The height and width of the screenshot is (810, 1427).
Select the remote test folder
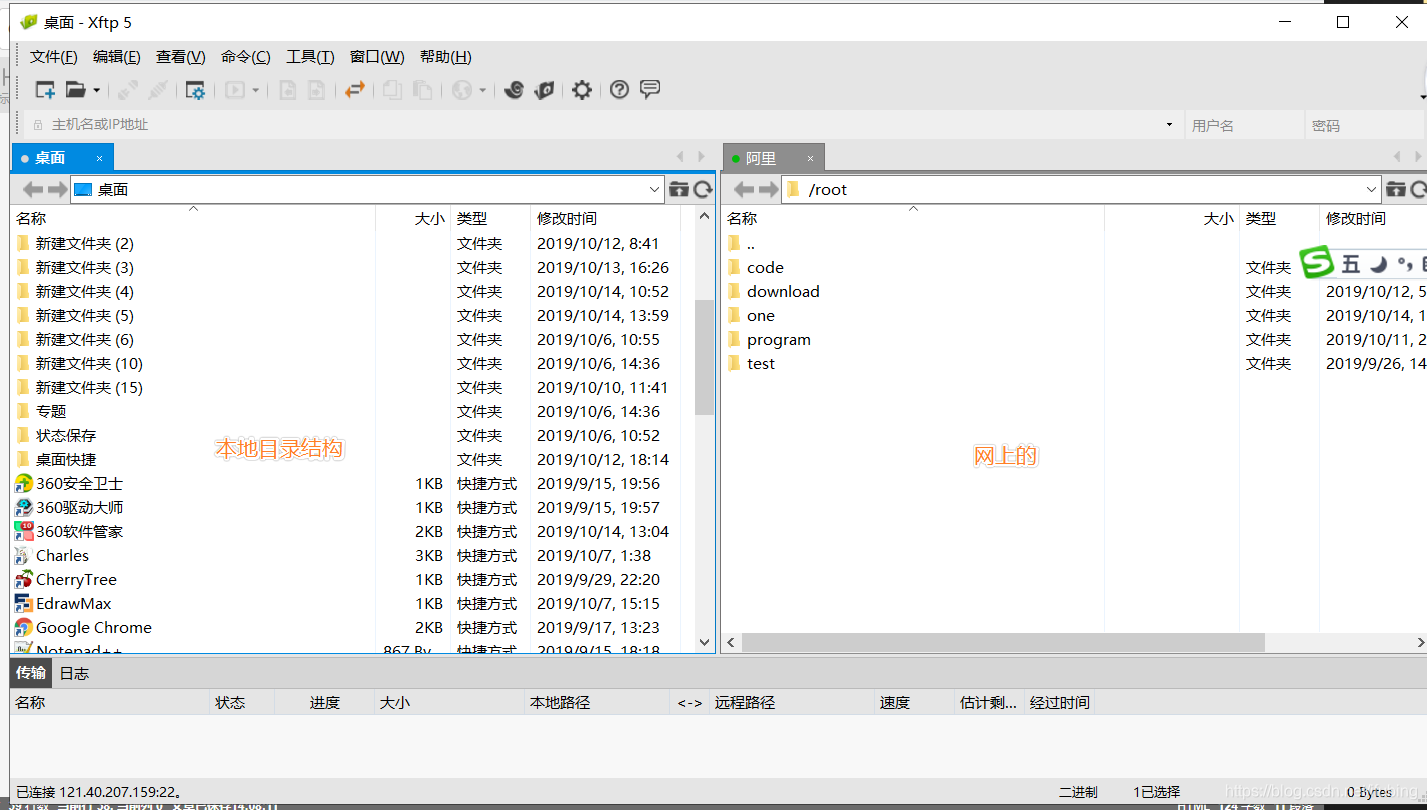point(761,363)
